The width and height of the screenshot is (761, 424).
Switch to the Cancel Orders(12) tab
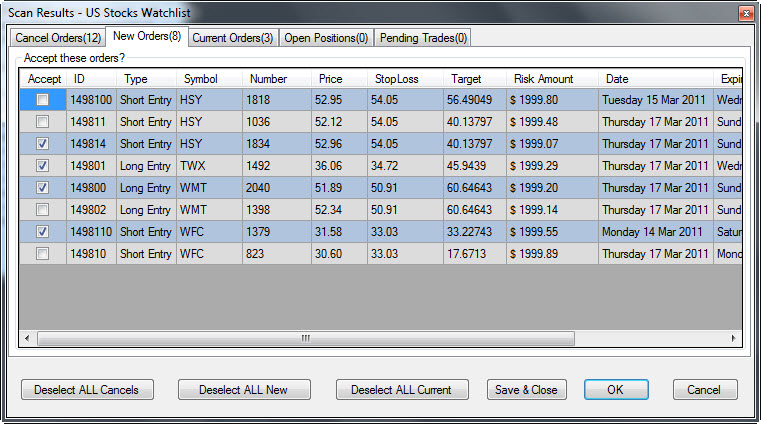coord(58,38)
